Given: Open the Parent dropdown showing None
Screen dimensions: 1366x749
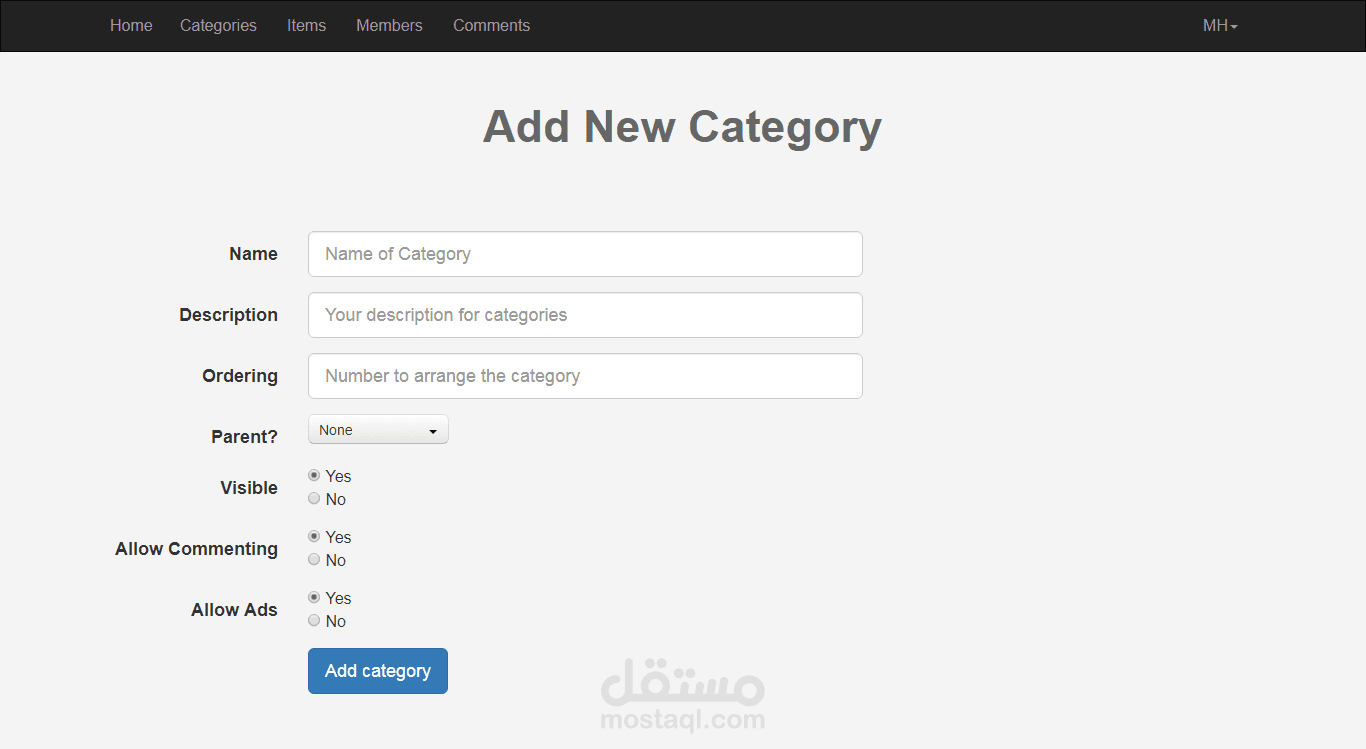Looking at the screenshot, I should (378, 430).
